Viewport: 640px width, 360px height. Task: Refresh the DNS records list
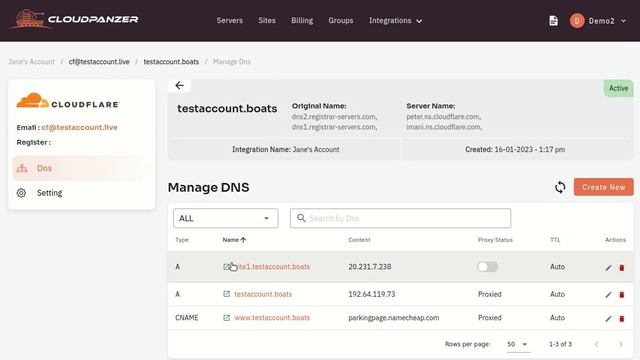point(560,187)
